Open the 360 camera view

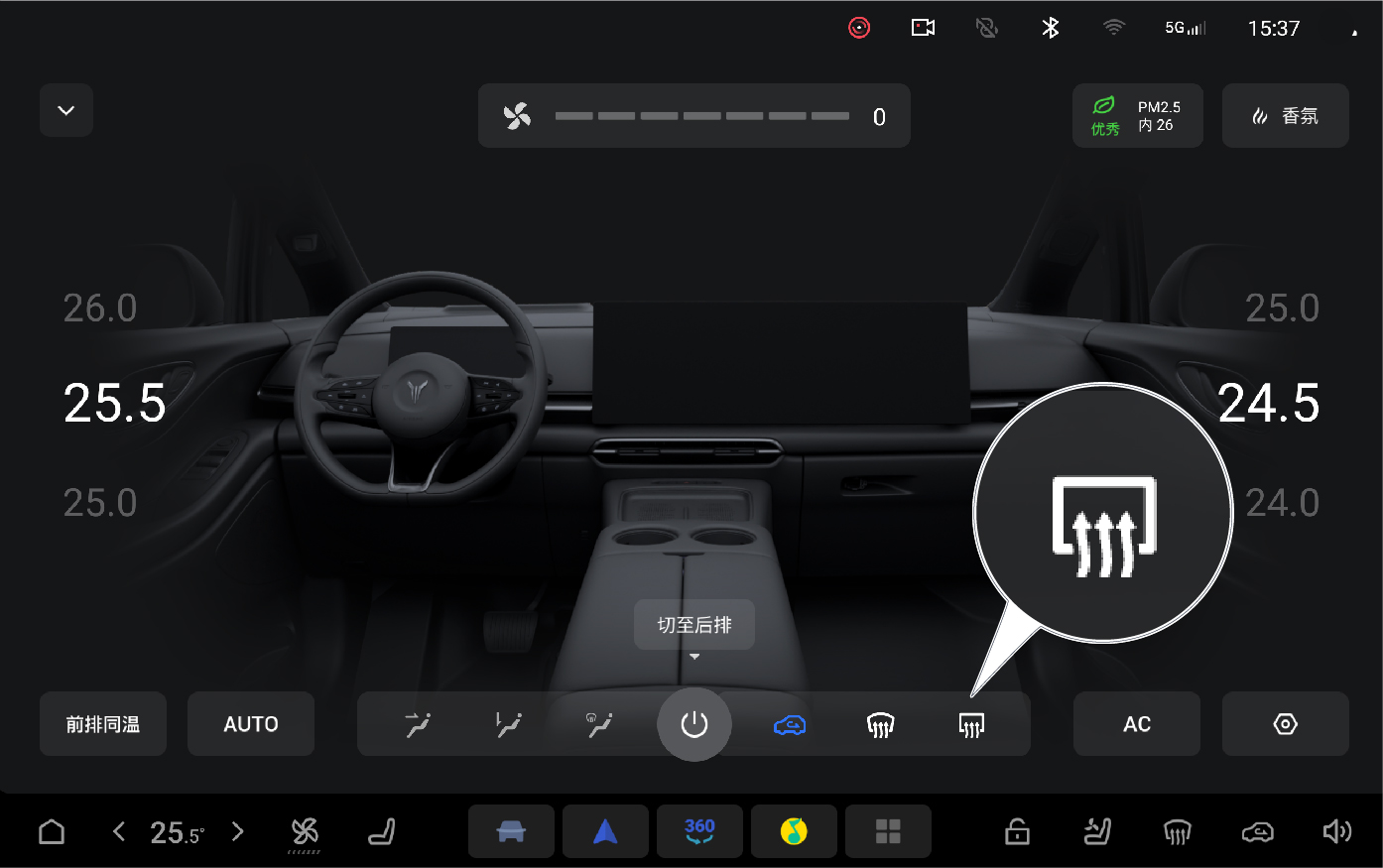coord(699,831)
